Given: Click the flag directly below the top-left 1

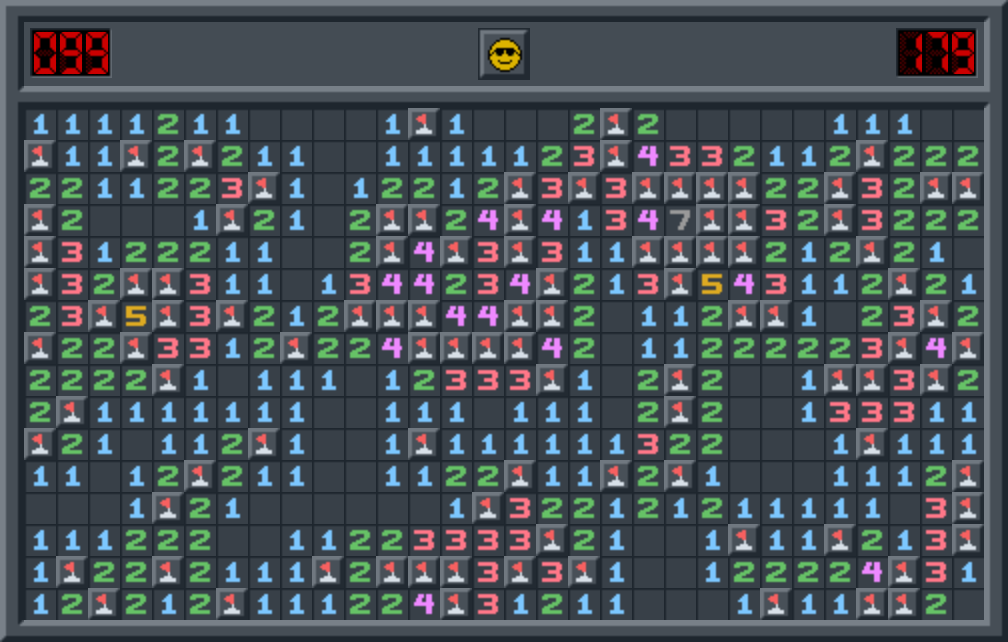Looking at the screenshot, I should (40, 156).
